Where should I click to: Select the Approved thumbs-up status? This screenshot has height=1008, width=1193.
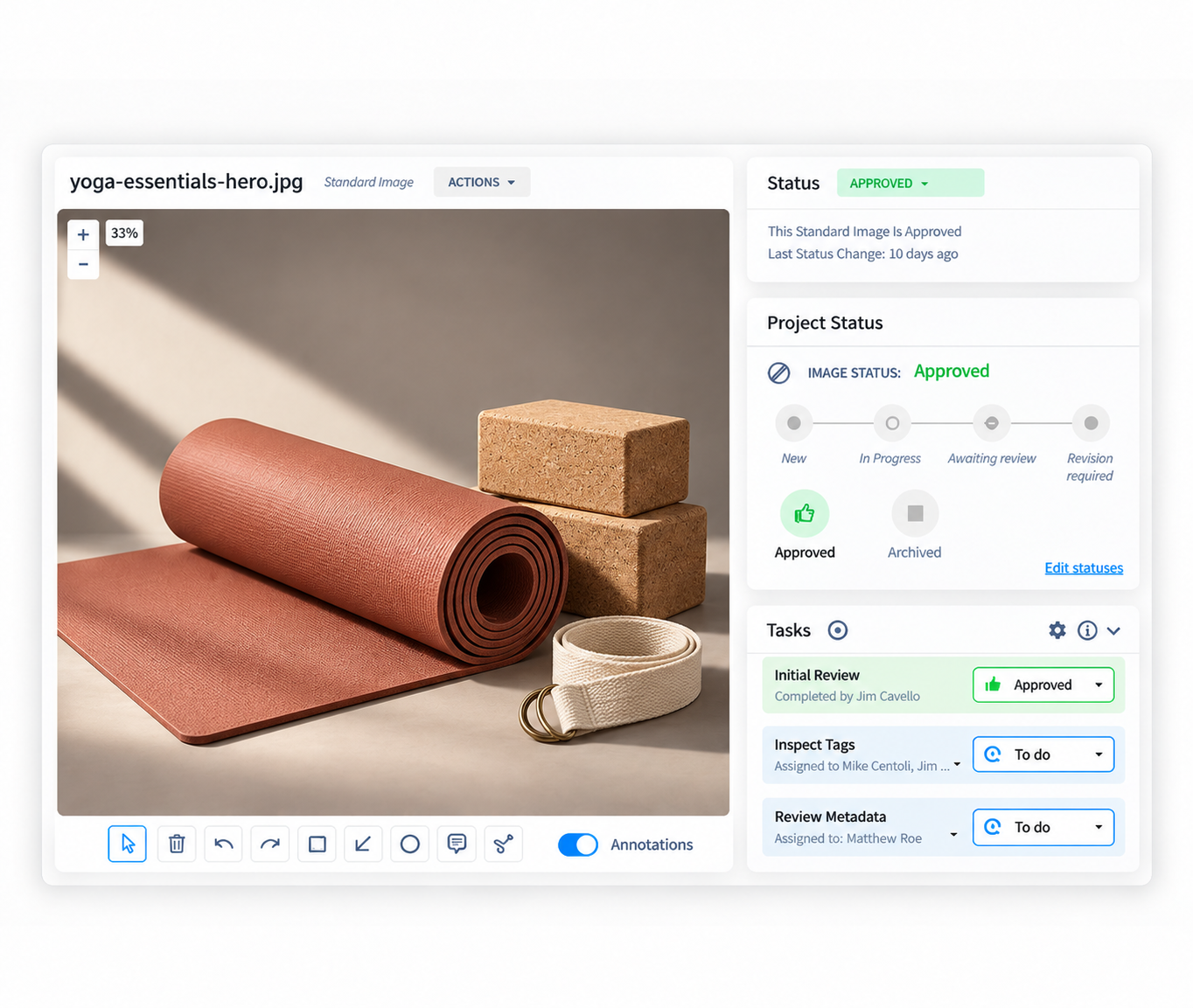(x=805, y=514)
